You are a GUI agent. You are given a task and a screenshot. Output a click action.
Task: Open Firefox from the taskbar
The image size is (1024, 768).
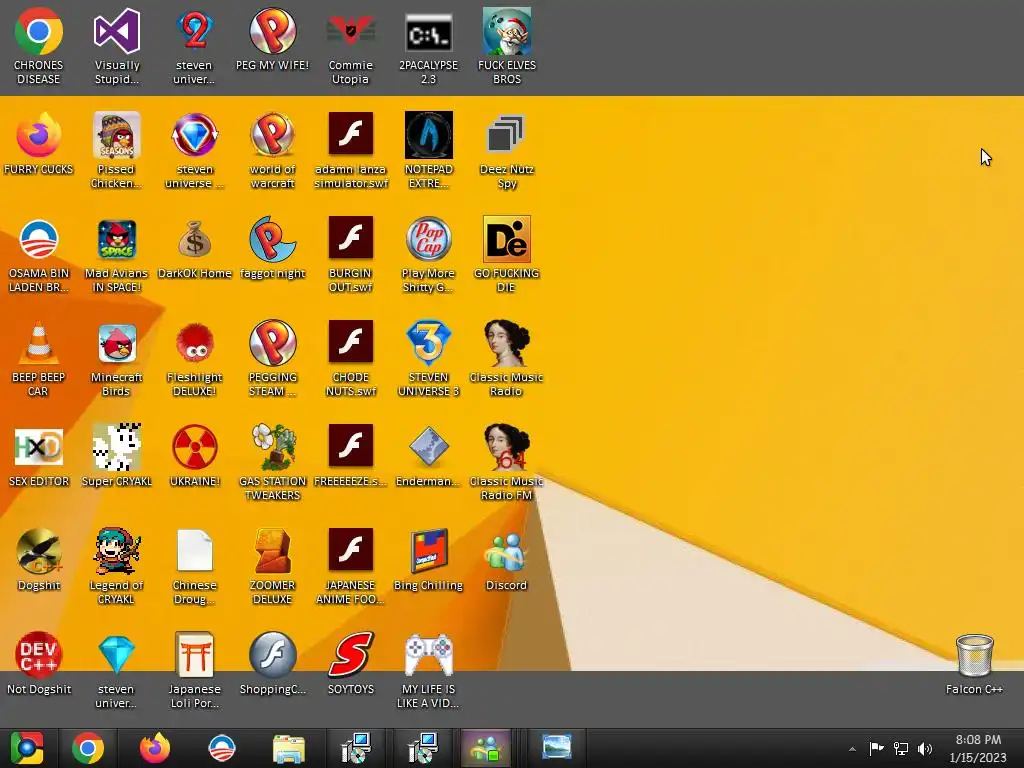click(155, 748)
